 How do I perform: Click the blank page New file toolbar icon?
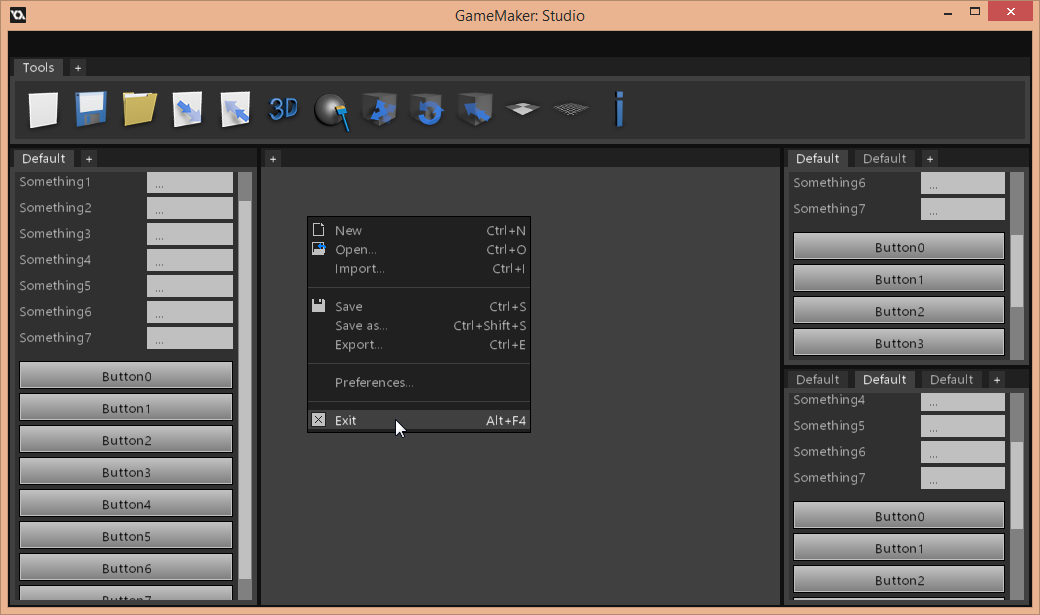[x=43, y=109]
